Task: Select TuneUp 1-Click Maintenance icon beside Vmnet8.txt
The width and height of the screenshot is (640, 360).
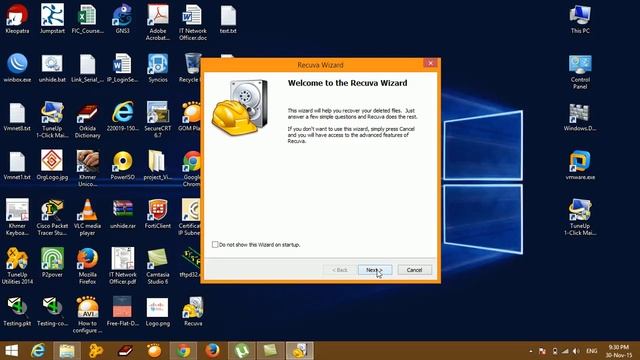Action: tap(52, 120)
